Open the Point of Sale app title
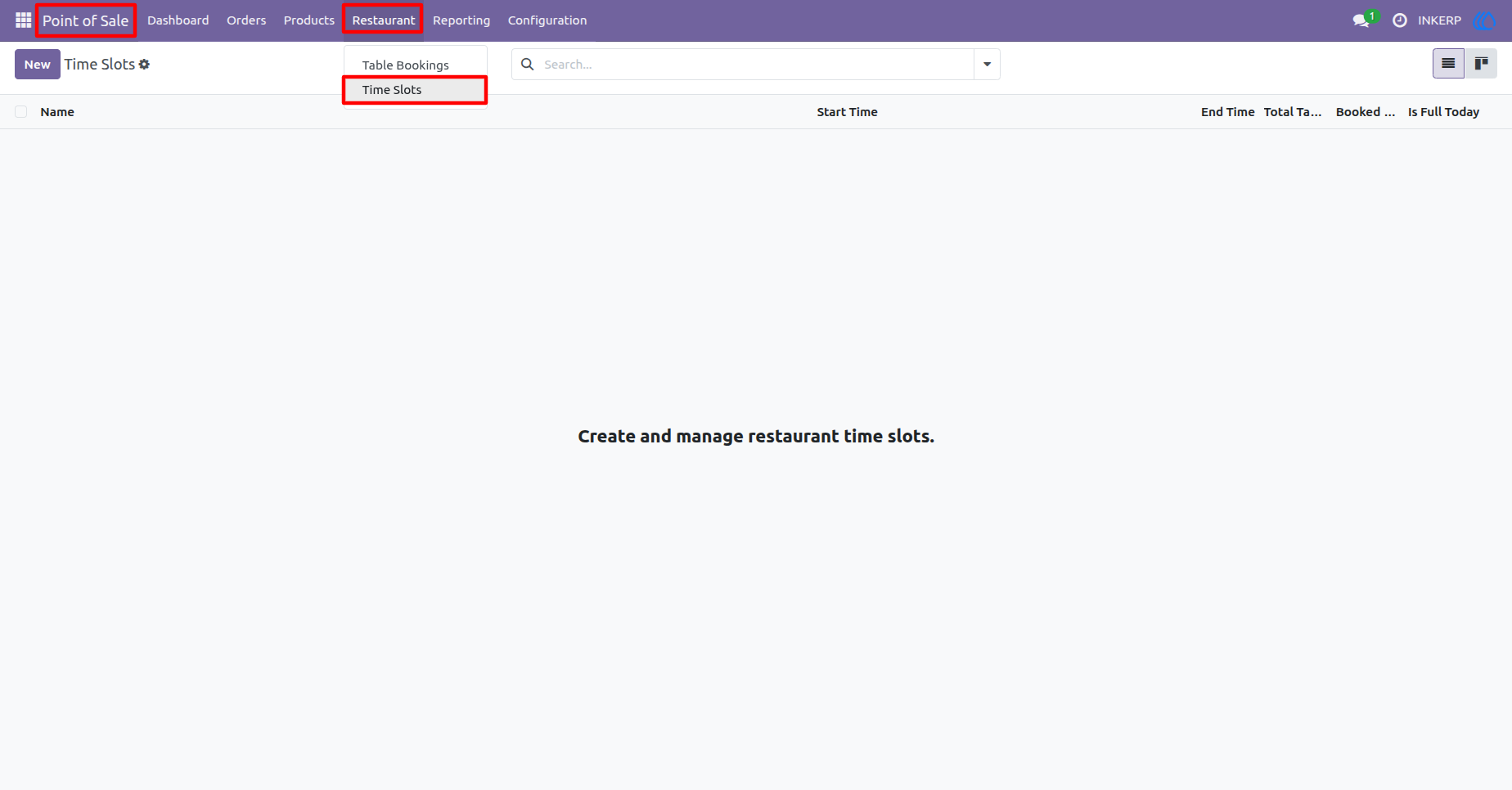The height and width of the screenshot is (790, 1512). click(x=86, y=20)
